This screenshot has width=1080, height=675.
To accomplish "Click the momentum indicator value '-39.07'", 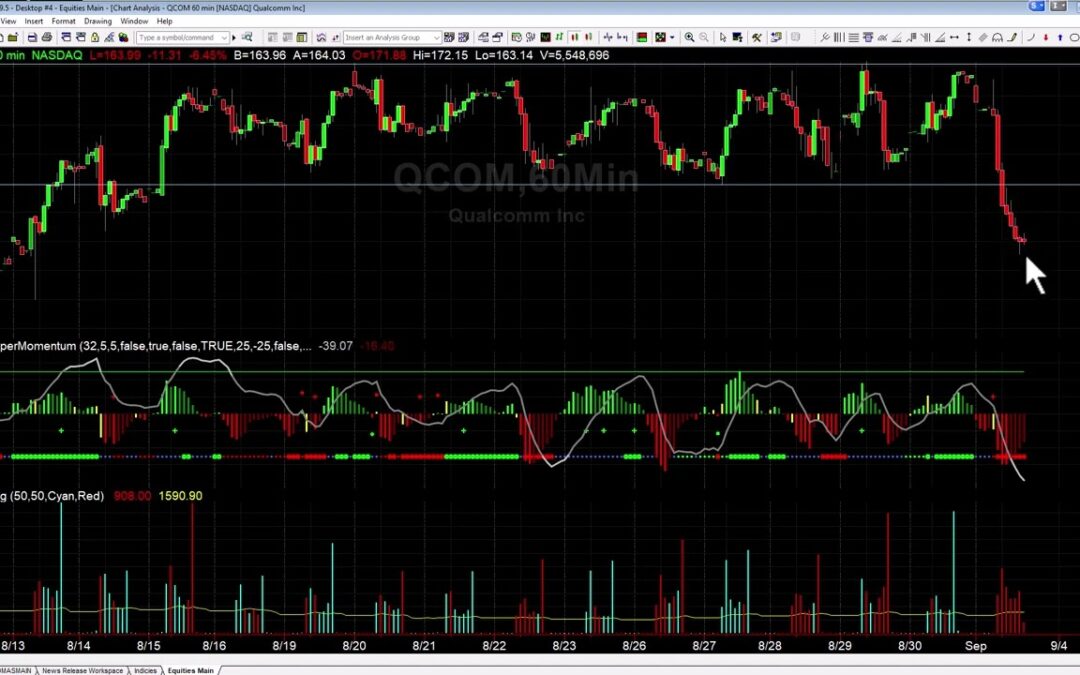I will (336, 346).
